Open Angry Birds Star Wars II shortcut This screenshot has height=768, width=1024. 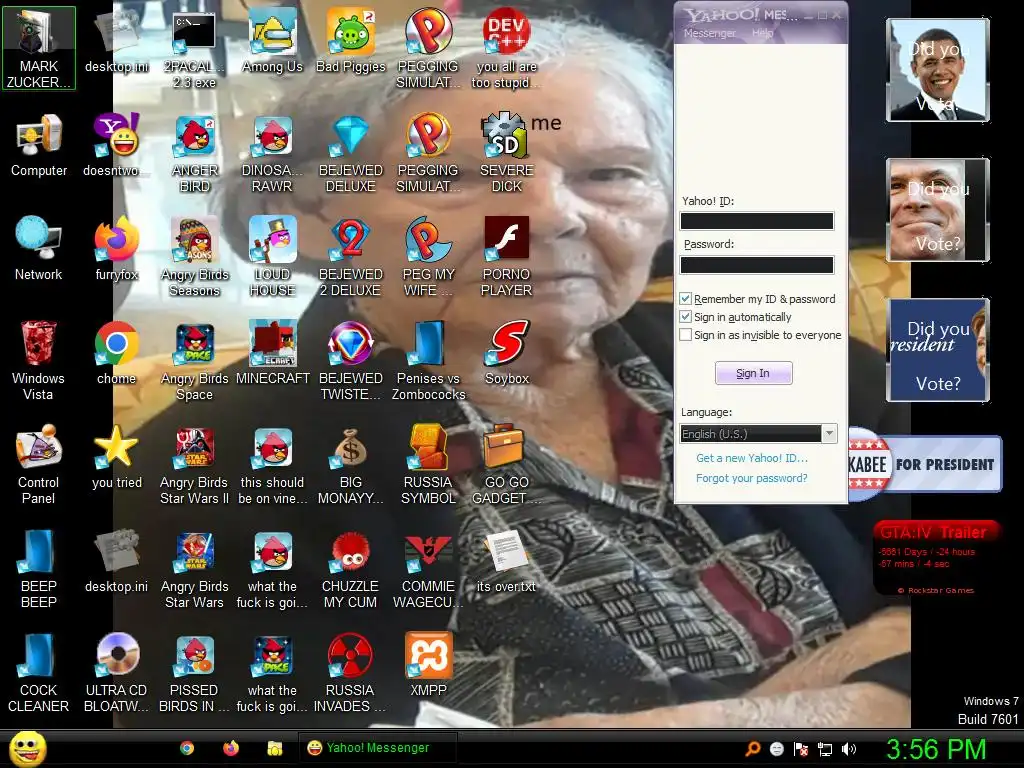194,465
